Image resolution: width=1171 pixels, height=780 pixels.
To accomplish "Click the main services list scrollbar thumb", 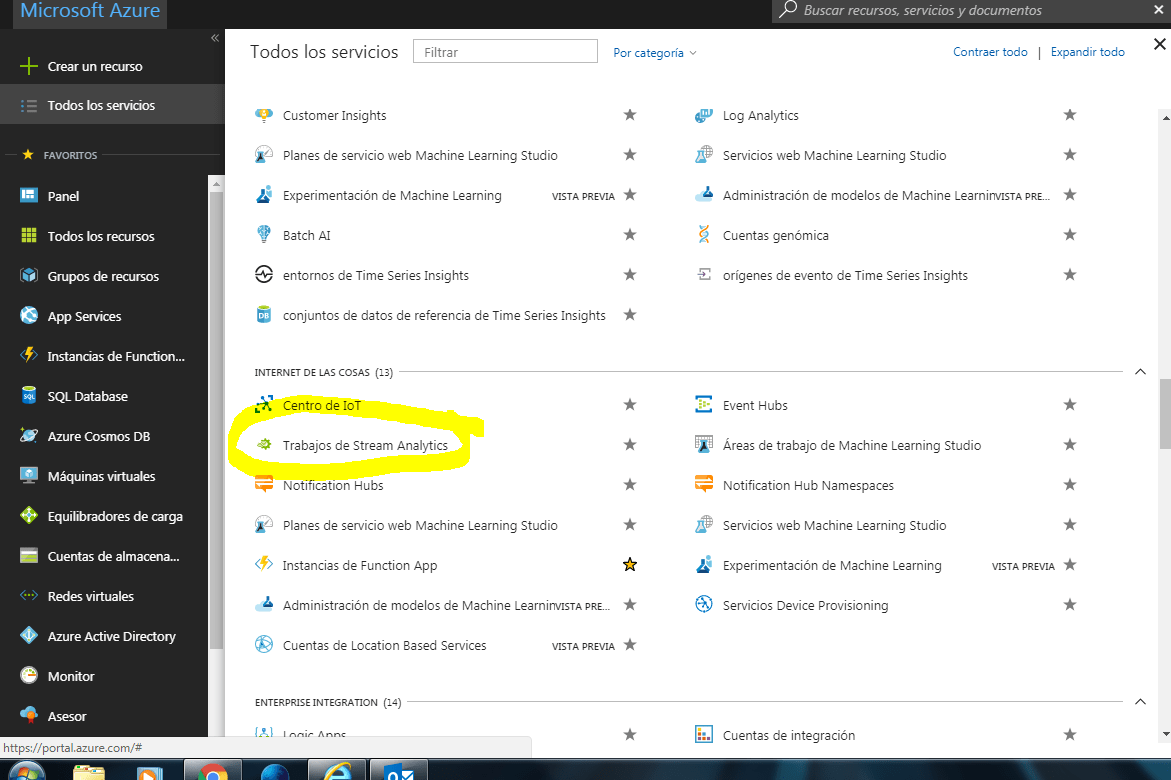I will [1164, 414].
